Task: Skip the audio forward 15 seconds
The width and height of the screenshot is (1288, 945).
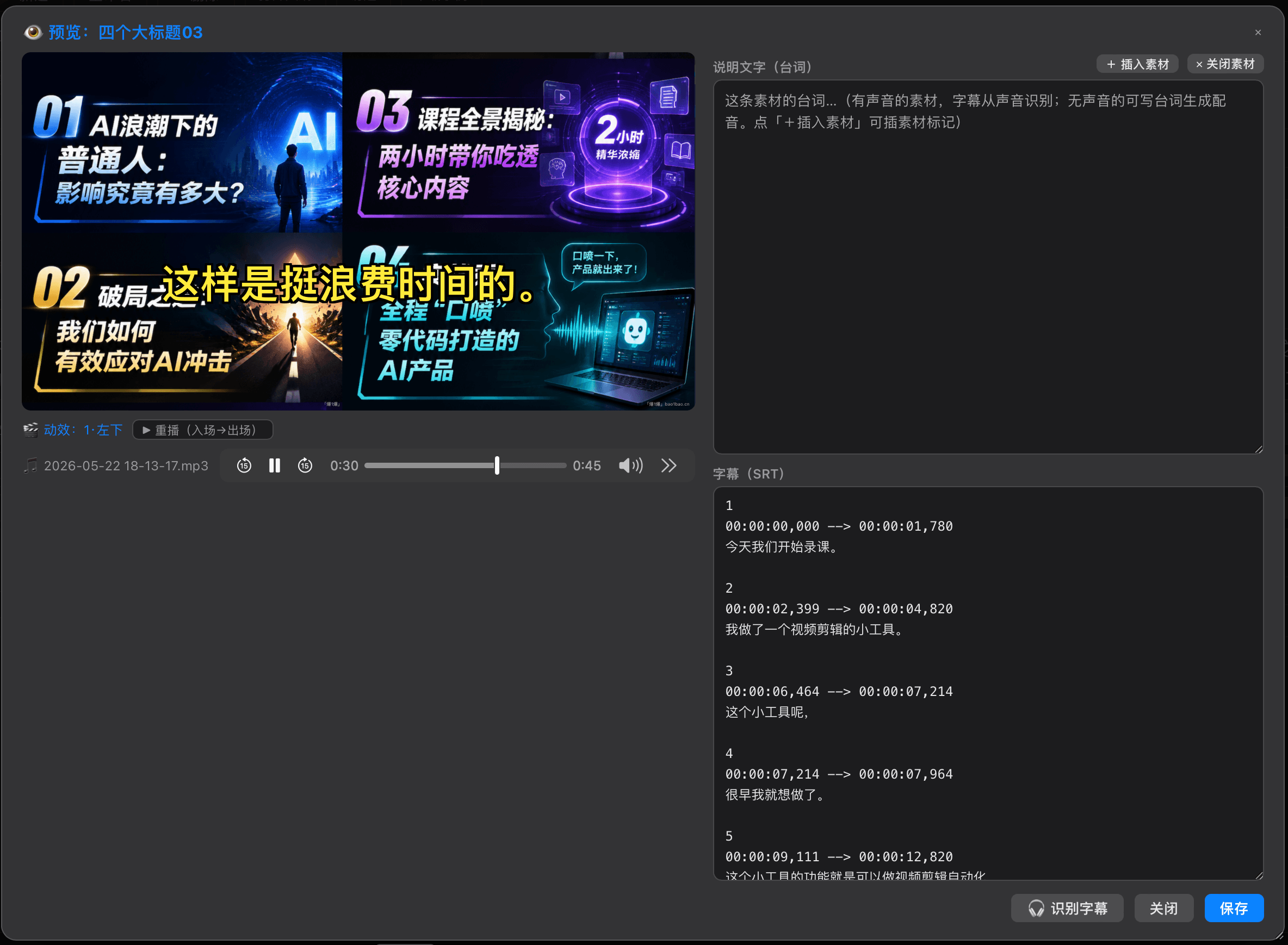Action: pyautogui.click(x=305, y=465)
